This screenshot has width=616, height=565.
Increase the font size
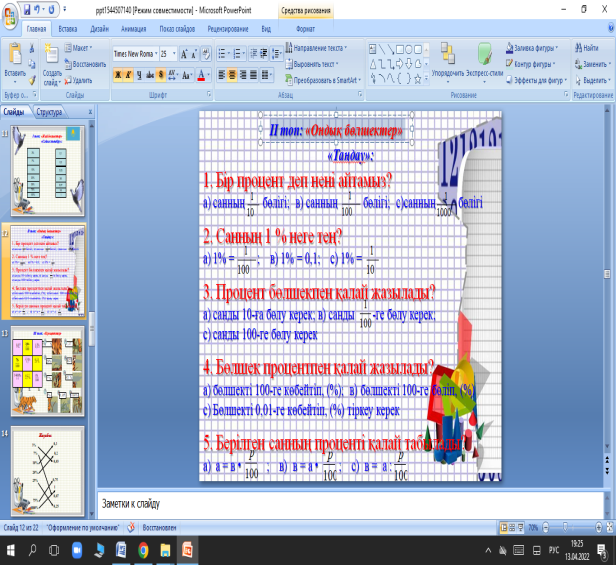[x=184, y=54]
